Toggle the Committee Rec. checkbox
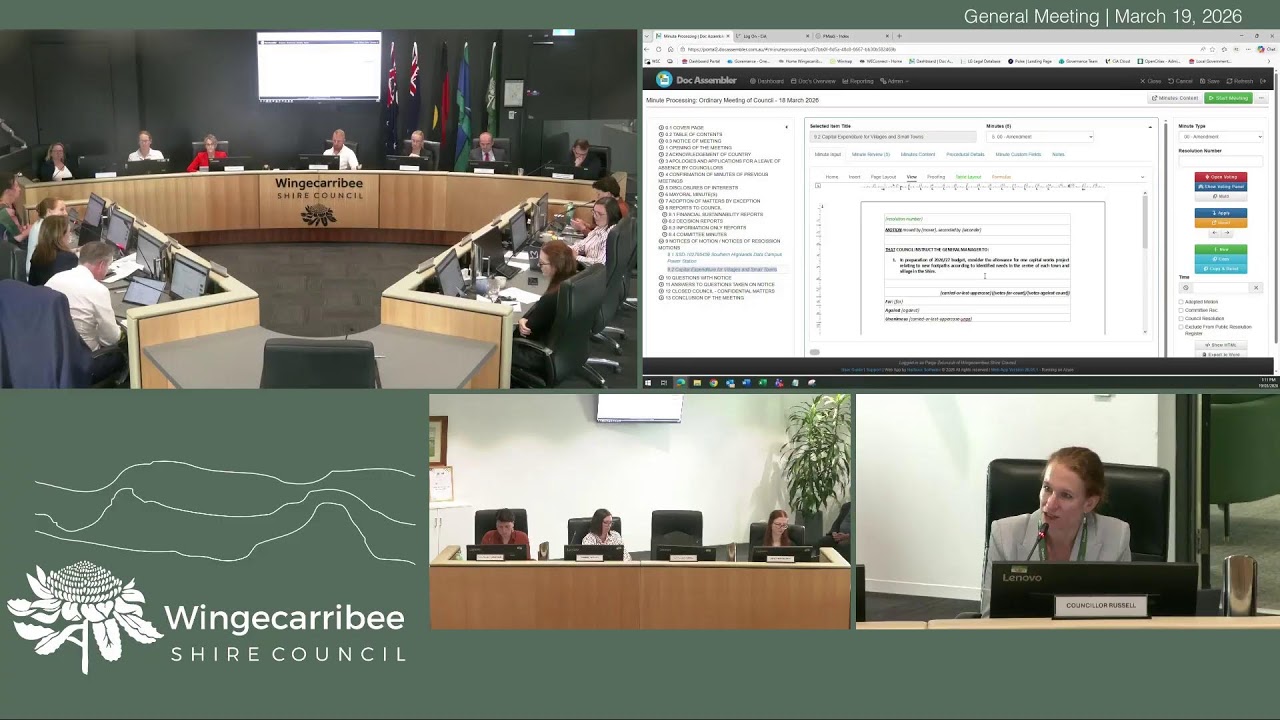The height and width of the screenshot is (720, 1280). click(1181, 310)
